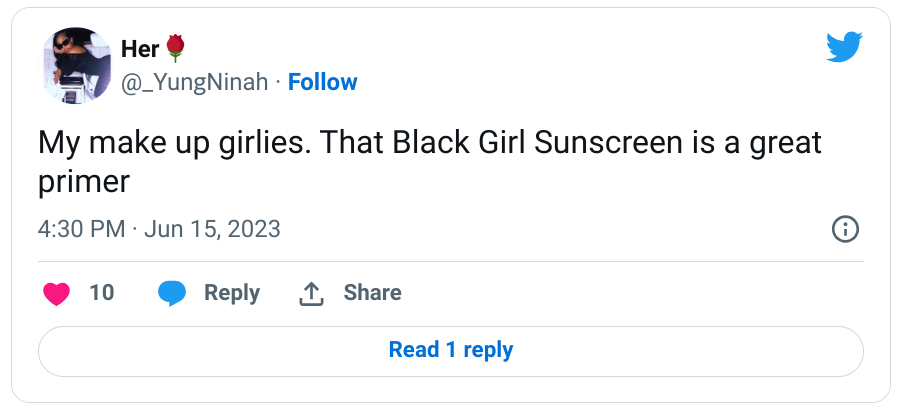Click the display name Her
Screen dimensions: 903x408
(140, 49)
